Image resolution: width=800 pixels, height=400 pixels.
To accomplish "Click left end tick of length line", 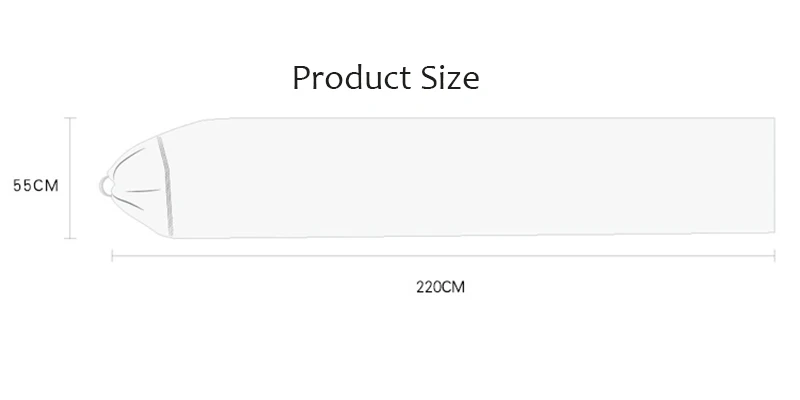I will pyautogui.click(x=112, y=256).
